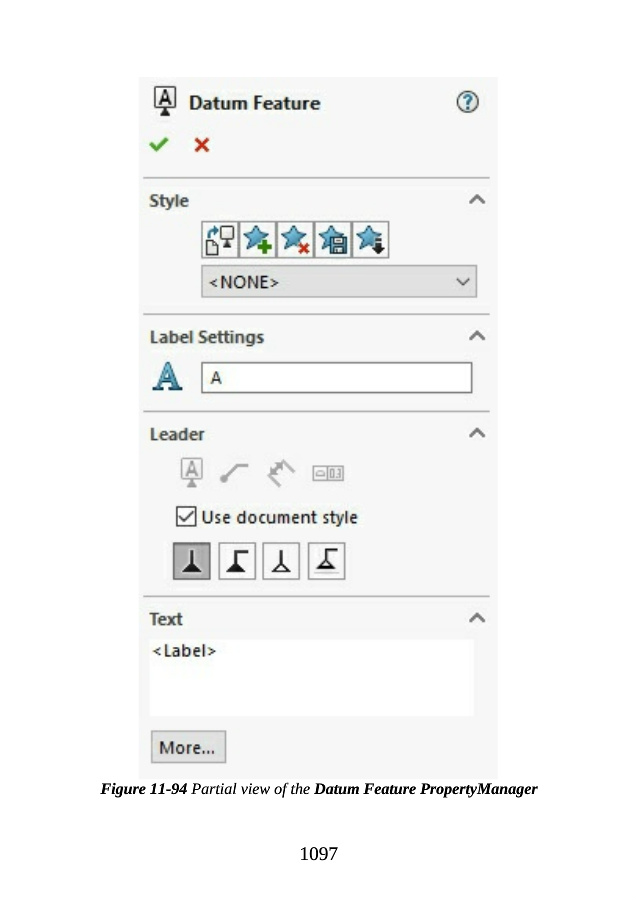The height and width of the screenshot is (900, 636).
Task: Click Apply Default Attributes style icon
Action: pos(219,239)
